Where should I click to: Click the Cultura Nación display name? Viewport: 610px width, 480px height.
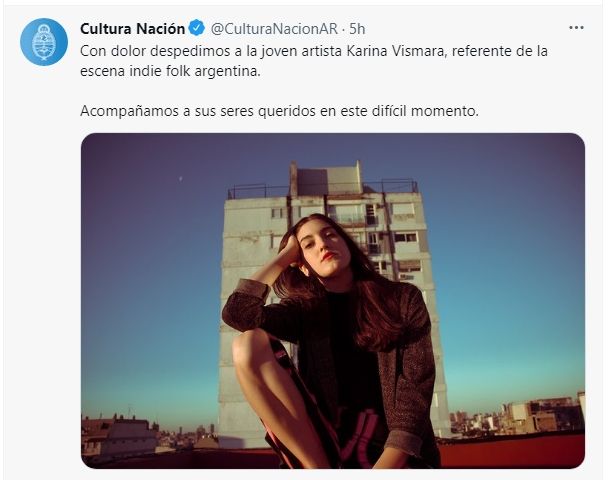132,29
